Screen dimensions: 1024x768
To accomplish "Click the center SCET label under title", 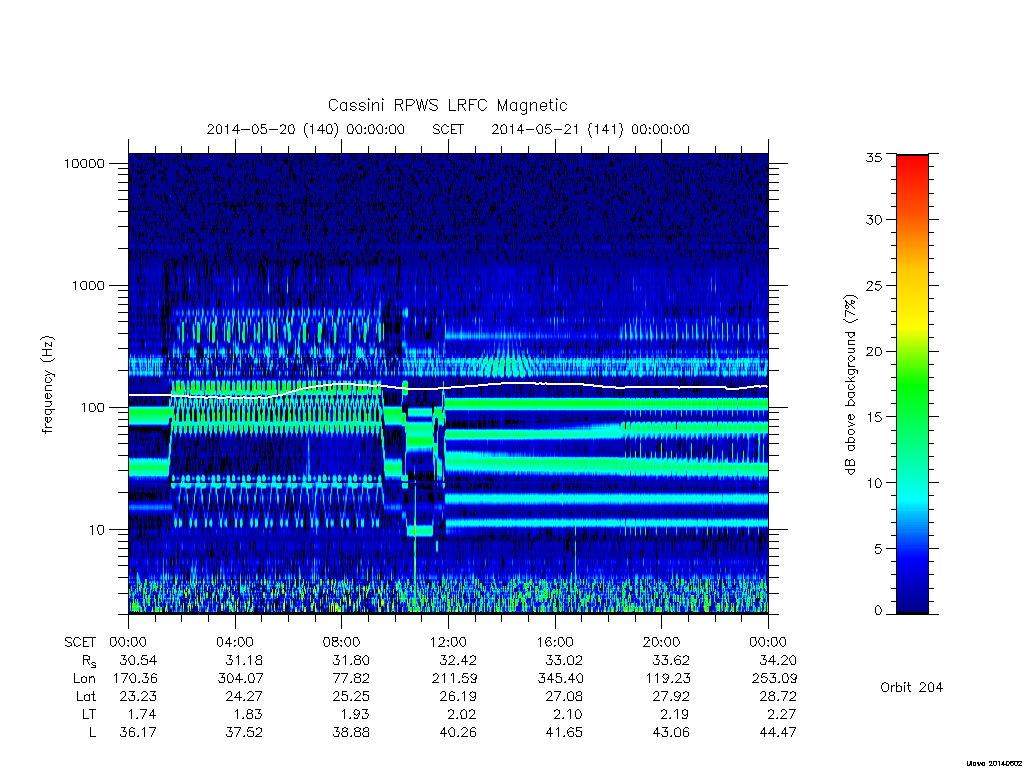I will pyautogui.click(x=448, y=129).
